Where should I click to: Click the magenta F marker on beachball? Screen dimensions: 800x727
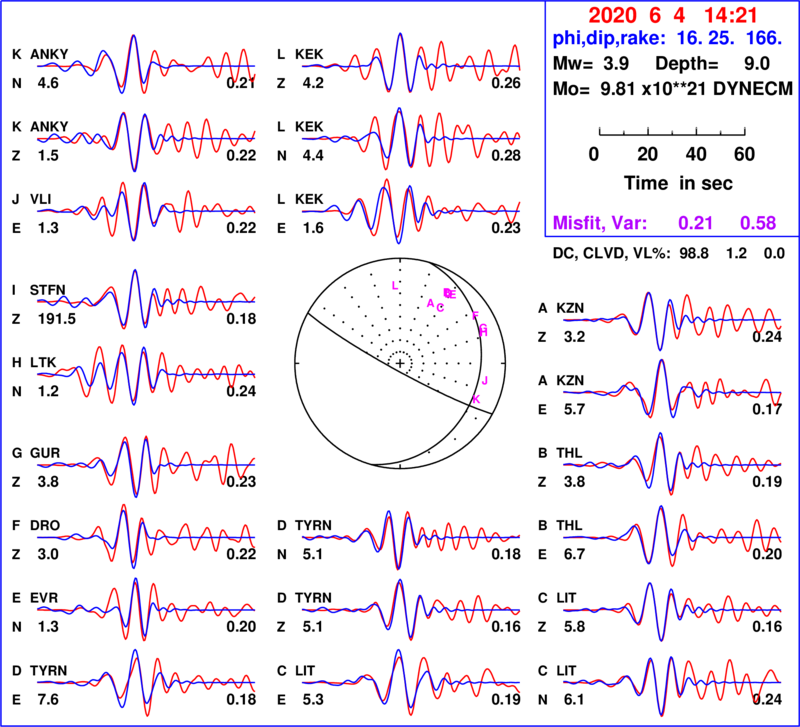coord(476,315)
